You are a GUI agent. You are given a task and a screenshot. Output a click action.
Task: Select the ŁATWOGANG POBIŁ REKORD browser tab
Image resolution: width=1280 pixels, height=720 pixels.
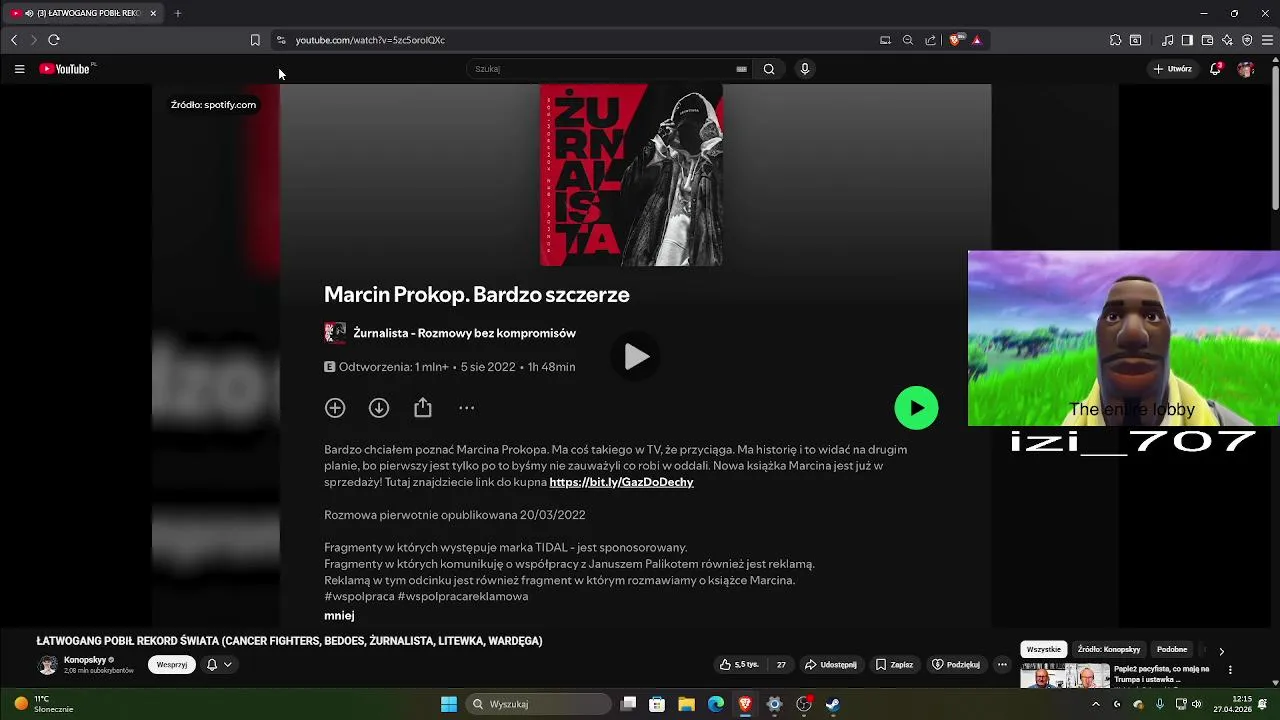pos(84,13)
